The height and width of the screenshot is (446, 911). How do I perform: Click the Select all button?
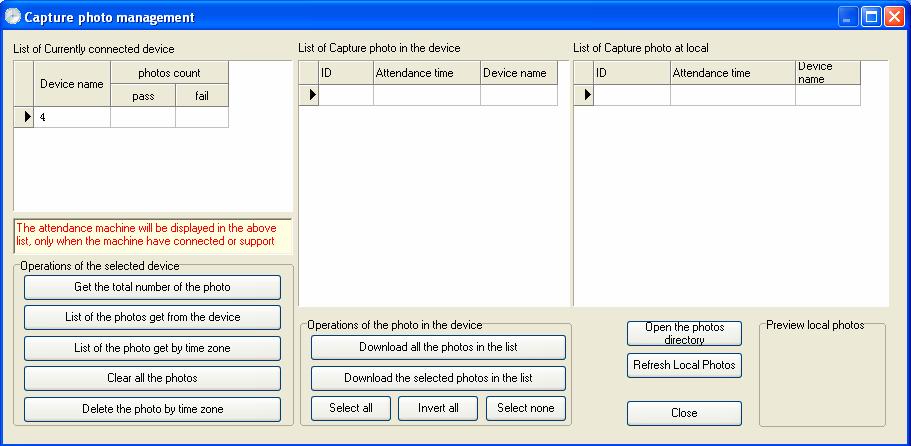click(351, 408)
